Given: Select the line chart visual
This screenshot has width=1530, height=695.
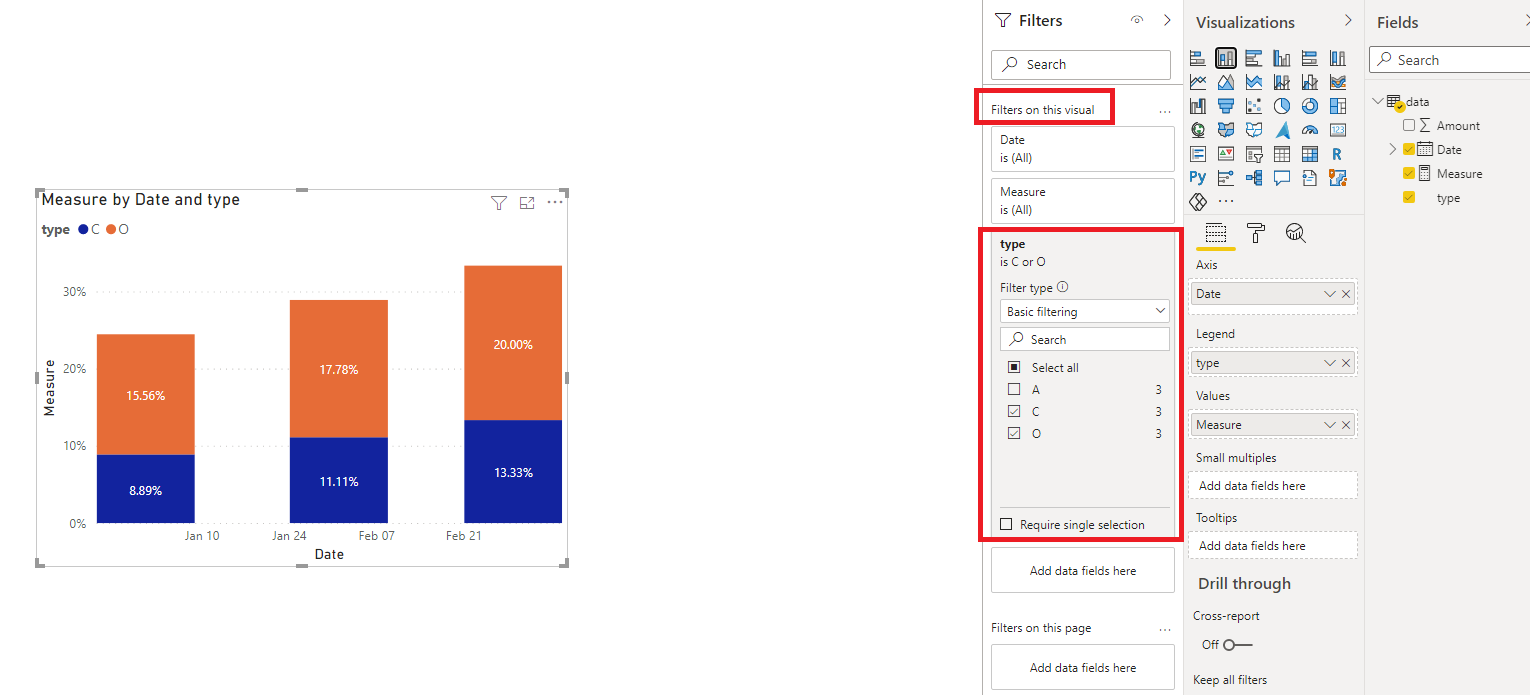Looking at the screenshot, I should 1198,82.
